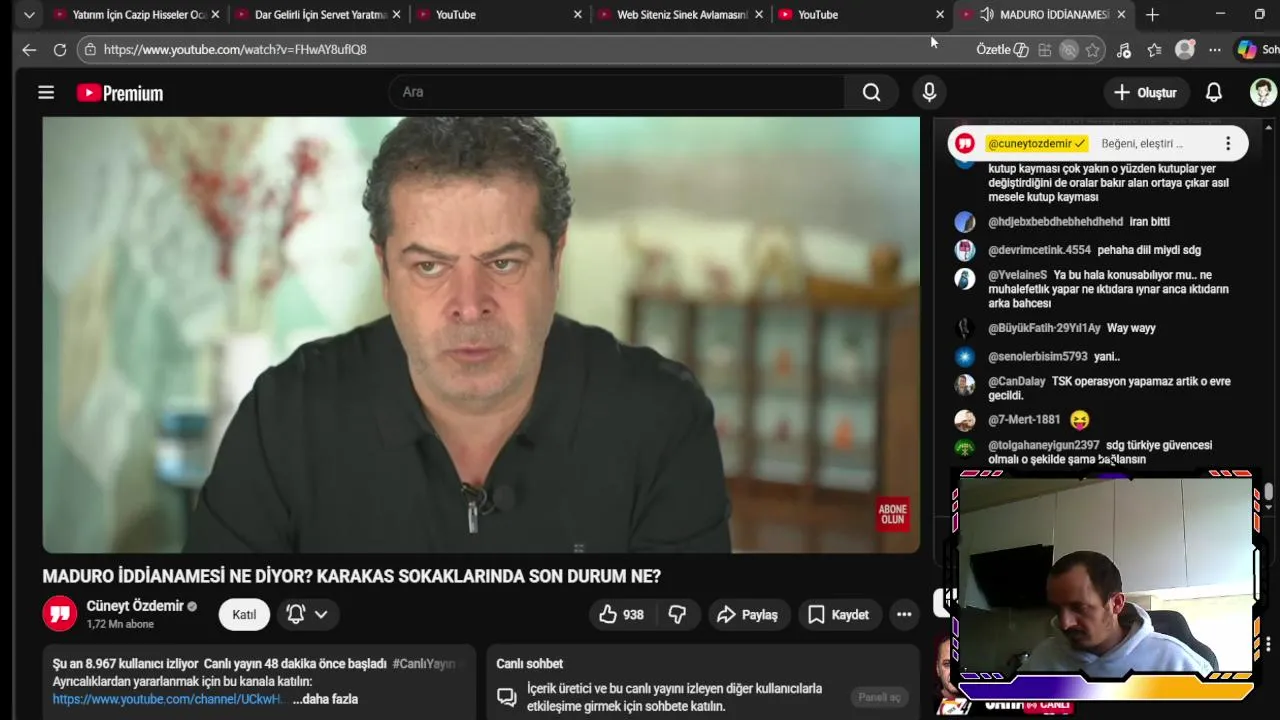Add this page to favorites star

point(1093,49)
